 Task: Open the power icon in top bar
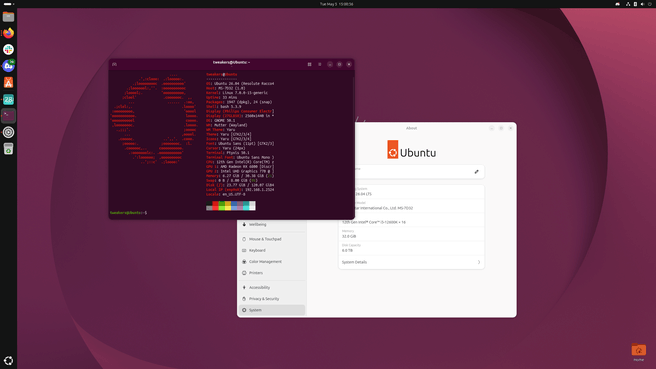pyautogui.click(x=650, y=4)
